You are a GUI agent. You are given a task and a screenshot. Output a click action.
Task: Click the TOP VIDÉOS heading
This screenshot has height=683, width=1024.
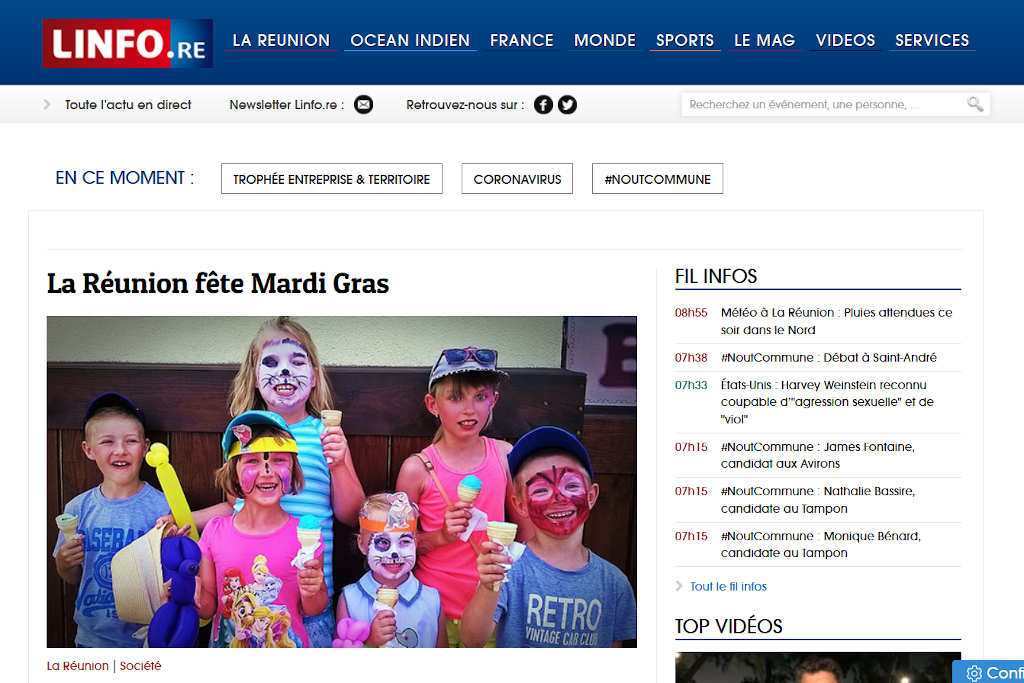[729, 626]
